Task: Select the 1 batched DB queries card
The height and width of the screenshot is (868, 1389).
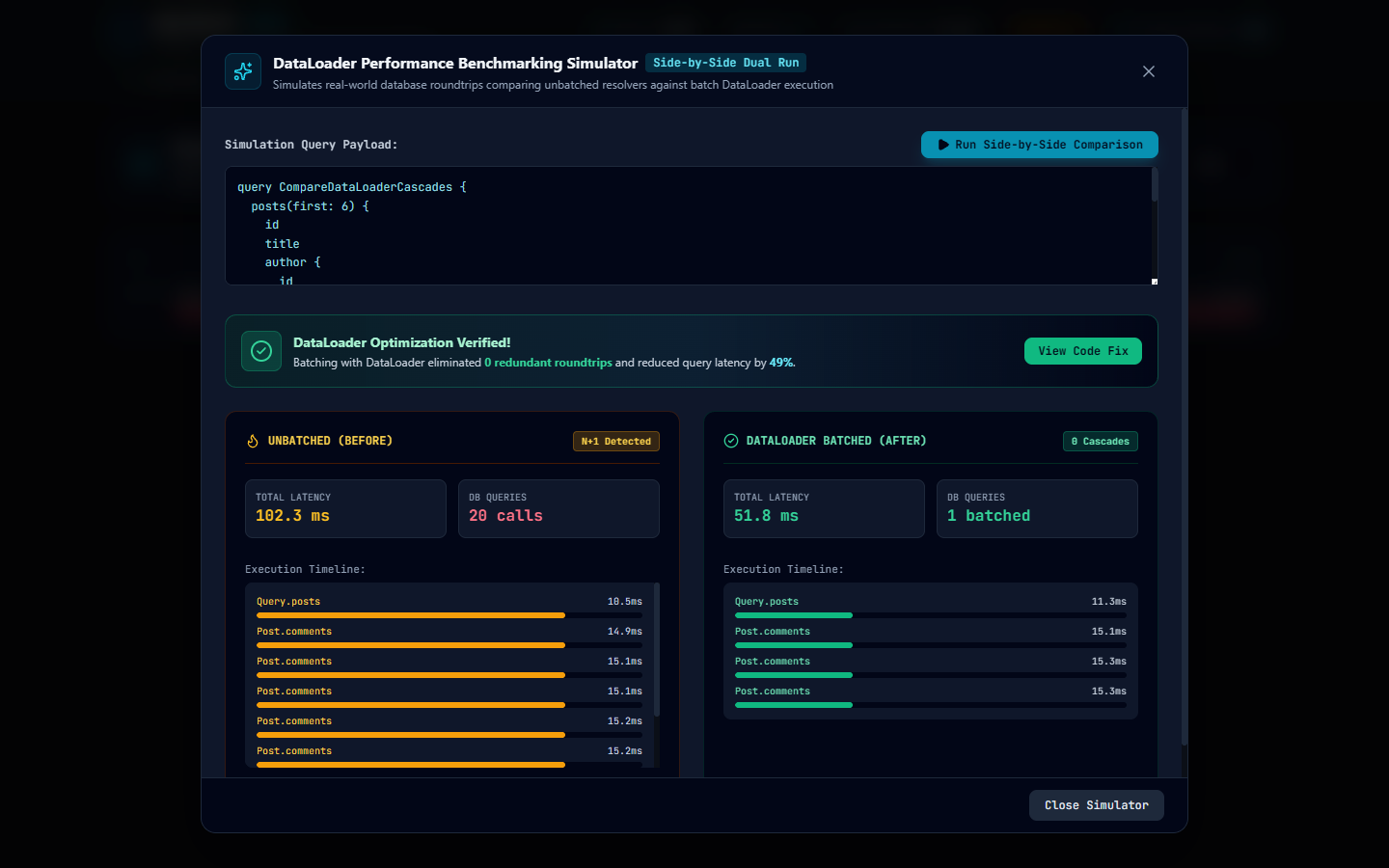Action: [1037, 508]
